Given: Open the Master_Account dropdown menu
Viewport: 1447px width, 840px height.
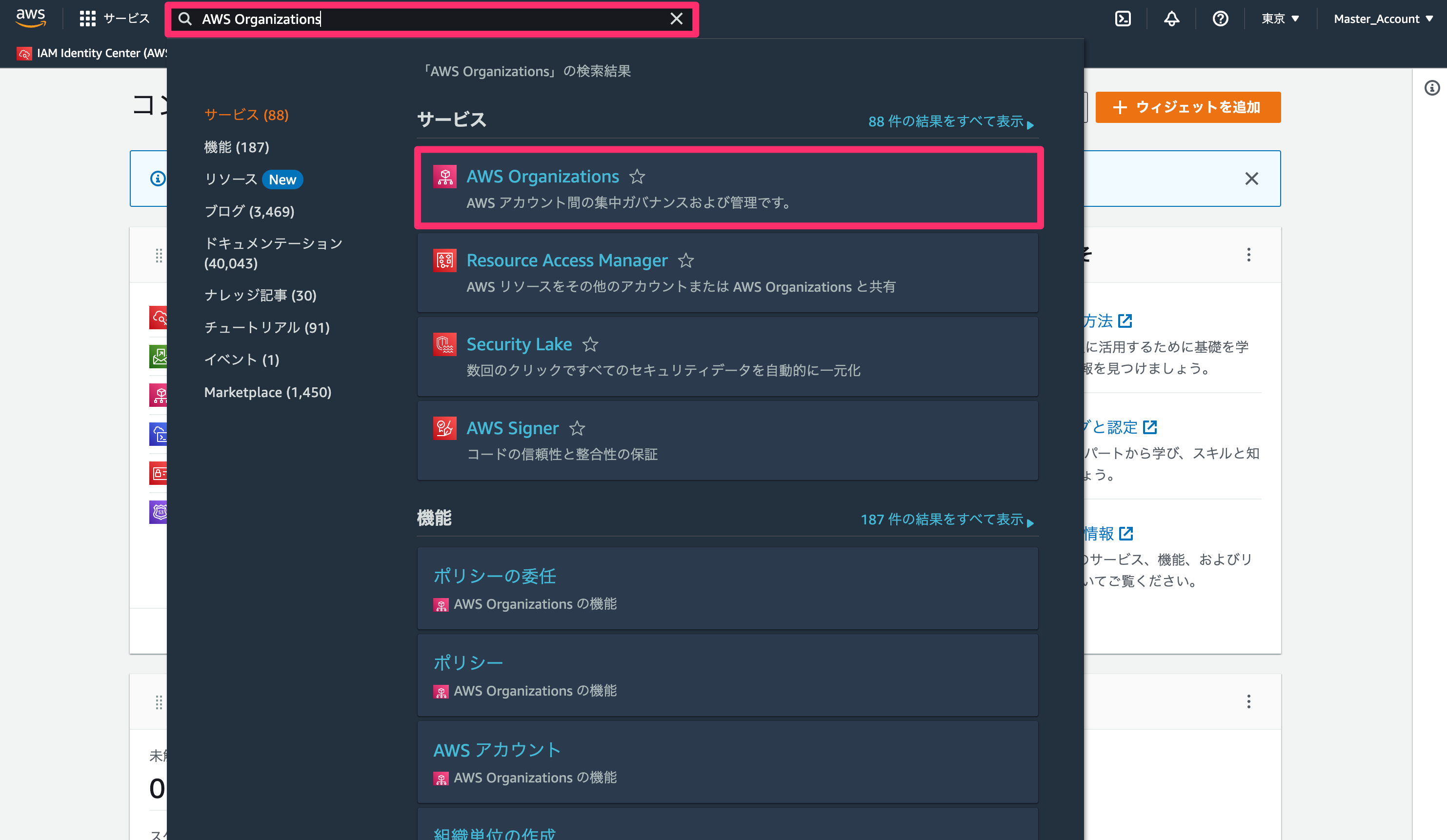Looking at the screenshot, I should point(1383,19).
